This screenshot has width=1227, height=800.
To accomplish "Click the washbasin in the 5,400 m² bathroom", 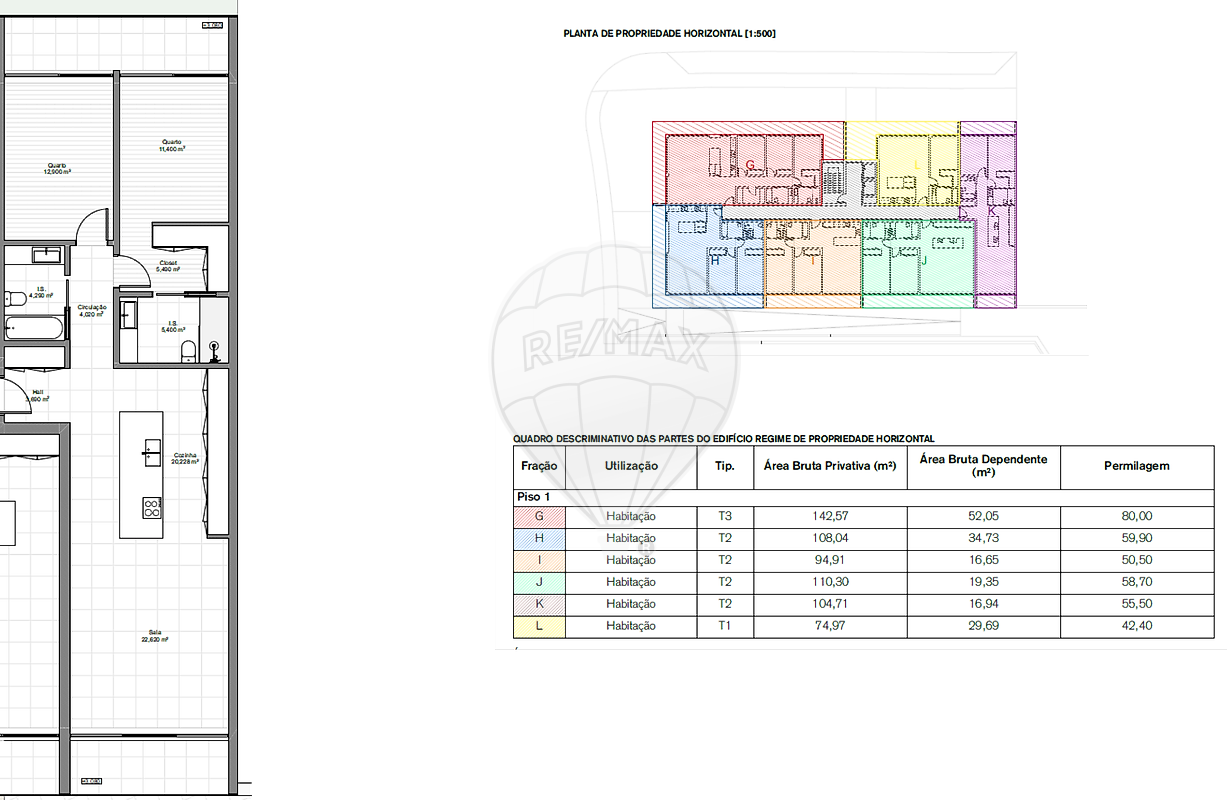I will click(127, 316).
